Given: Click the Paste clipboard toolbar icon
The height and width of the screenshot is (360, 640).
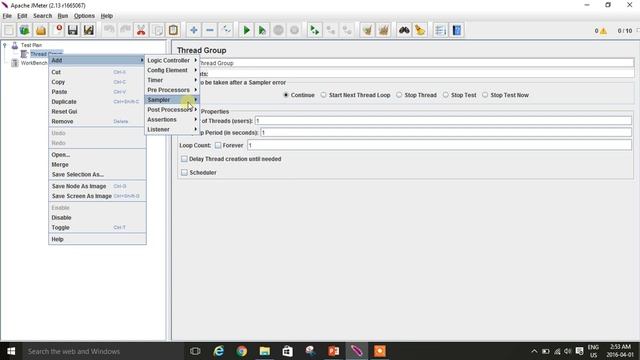Looking at the screenshot, I should (173, 30).
